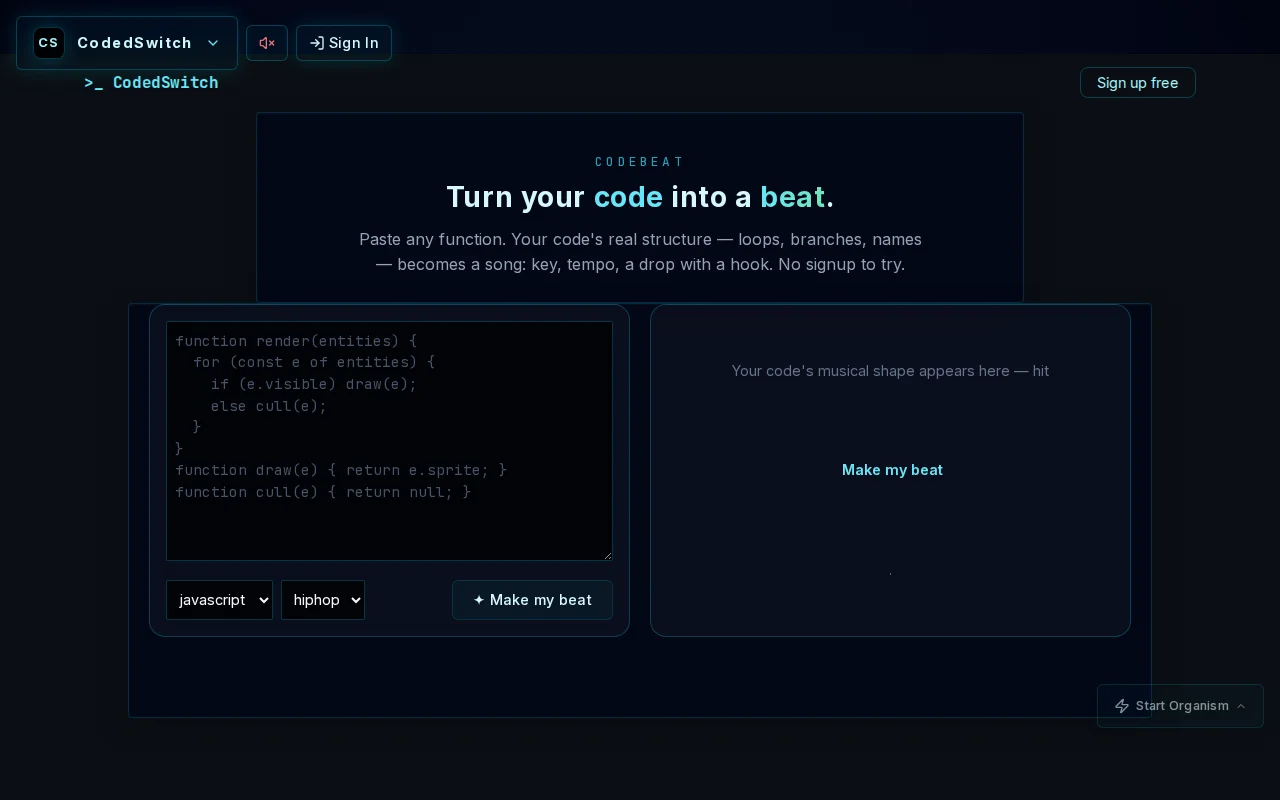Open the hiphop genre dropdown
This screenshot has height=800, width=1280.
point(323,600)
